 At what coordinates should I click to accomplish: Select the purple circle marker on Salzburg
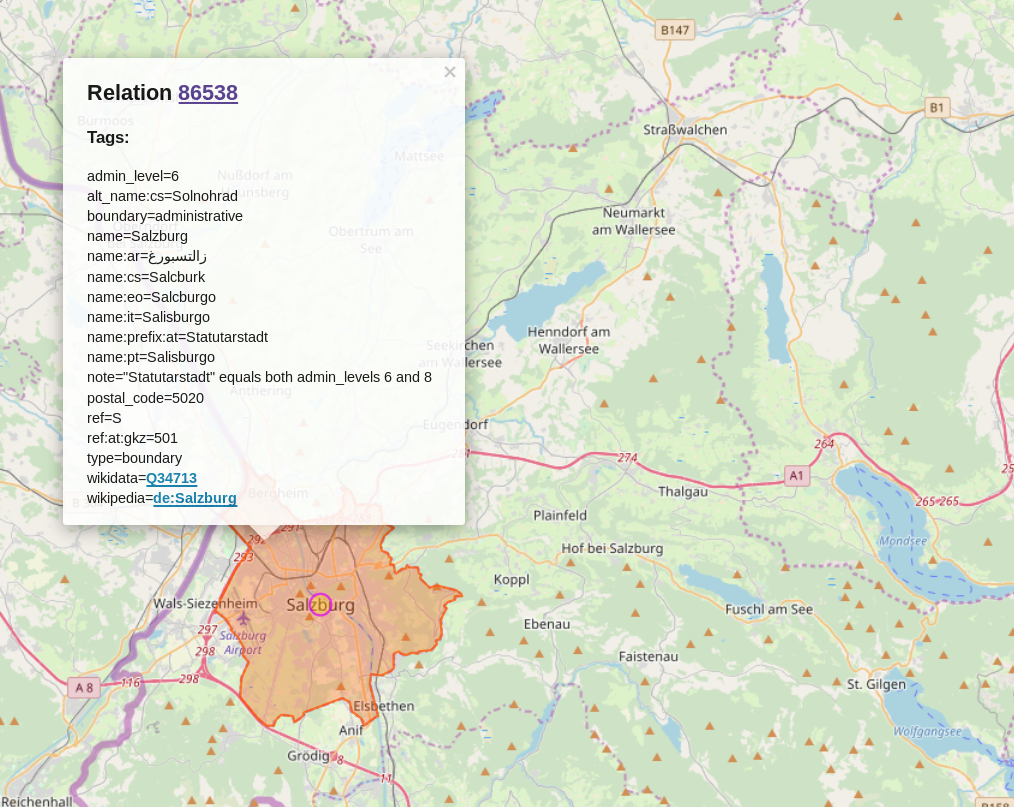click(320, 604)
